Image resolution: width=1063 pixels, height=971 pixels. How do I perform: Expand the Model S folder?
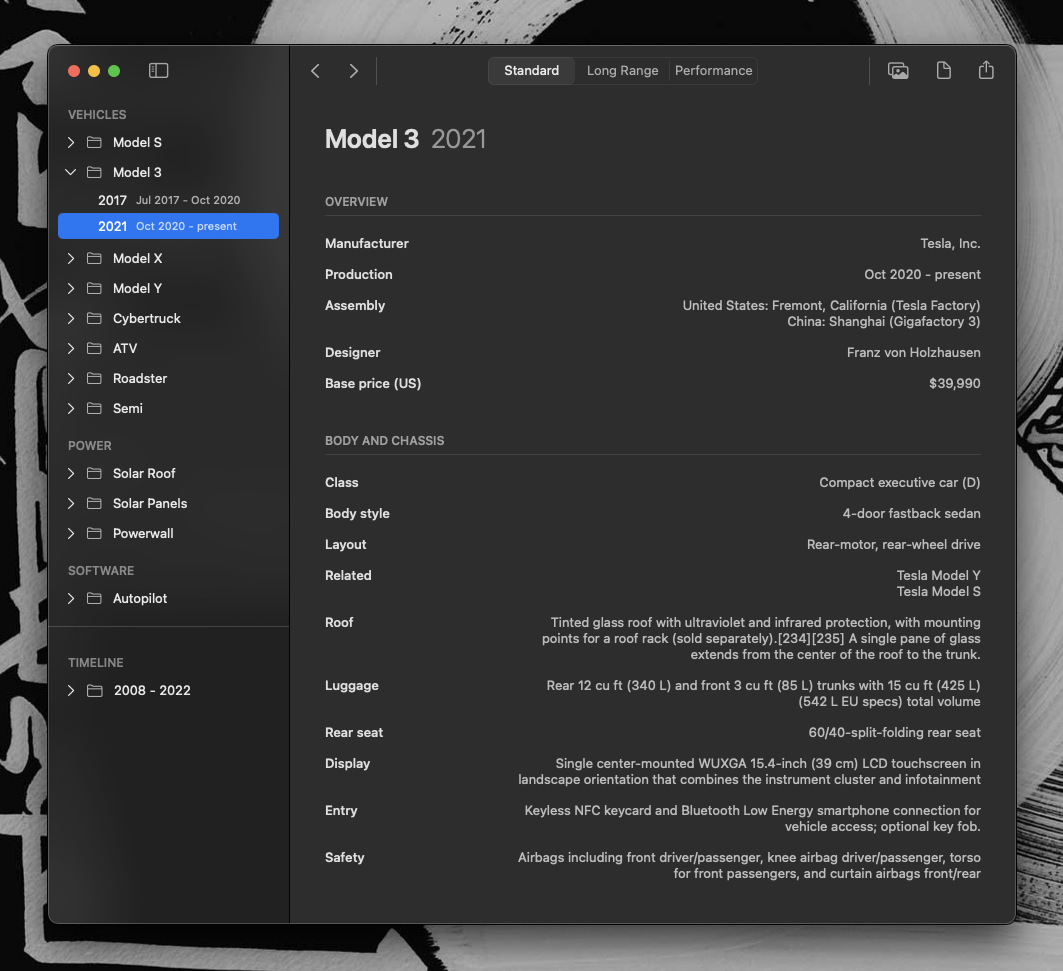tap(71, 142)
